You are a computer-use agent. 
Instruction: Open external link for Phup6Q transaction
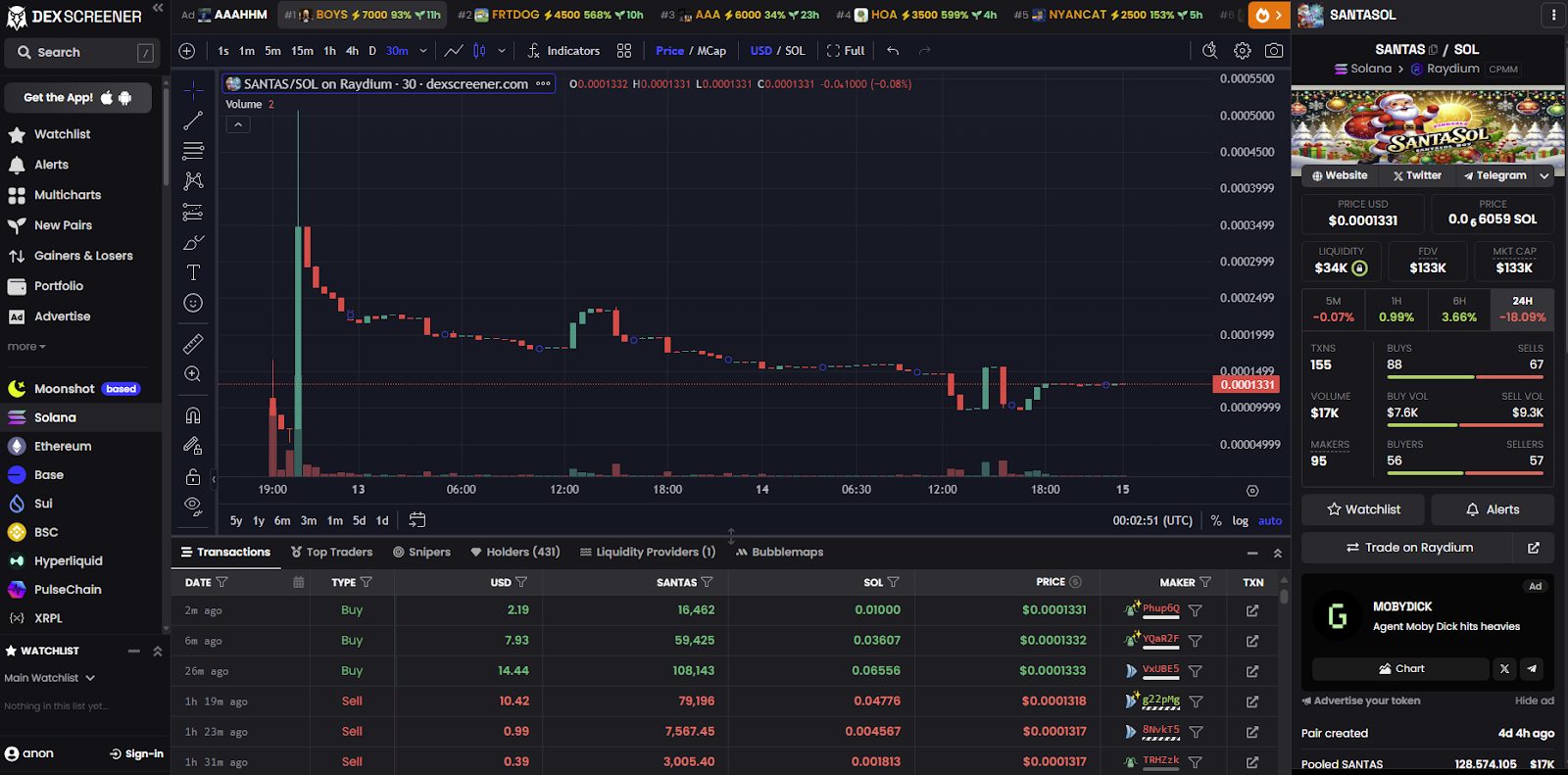click(1252, 610)
